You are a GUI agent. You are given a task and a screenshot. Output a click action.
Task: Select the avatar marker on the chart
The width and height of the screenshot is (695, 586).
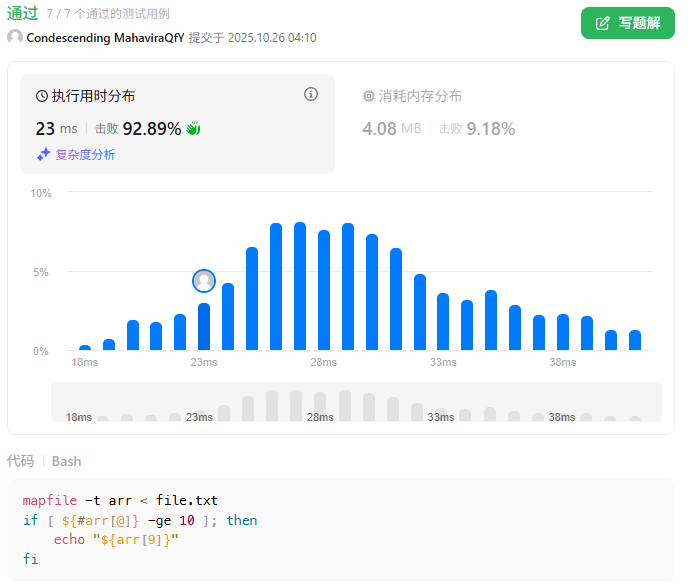[204, 281]
